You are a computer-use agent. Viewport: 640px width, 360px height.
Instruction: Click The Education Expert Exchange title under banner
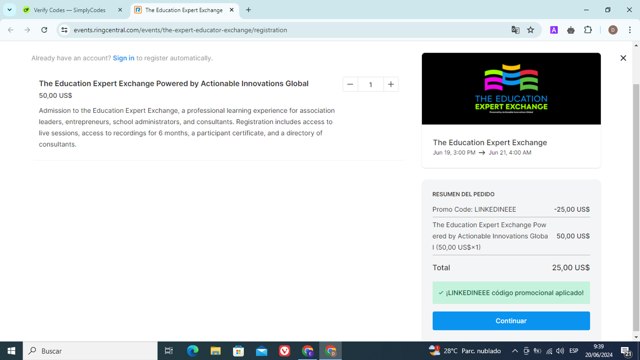(490, 142)
